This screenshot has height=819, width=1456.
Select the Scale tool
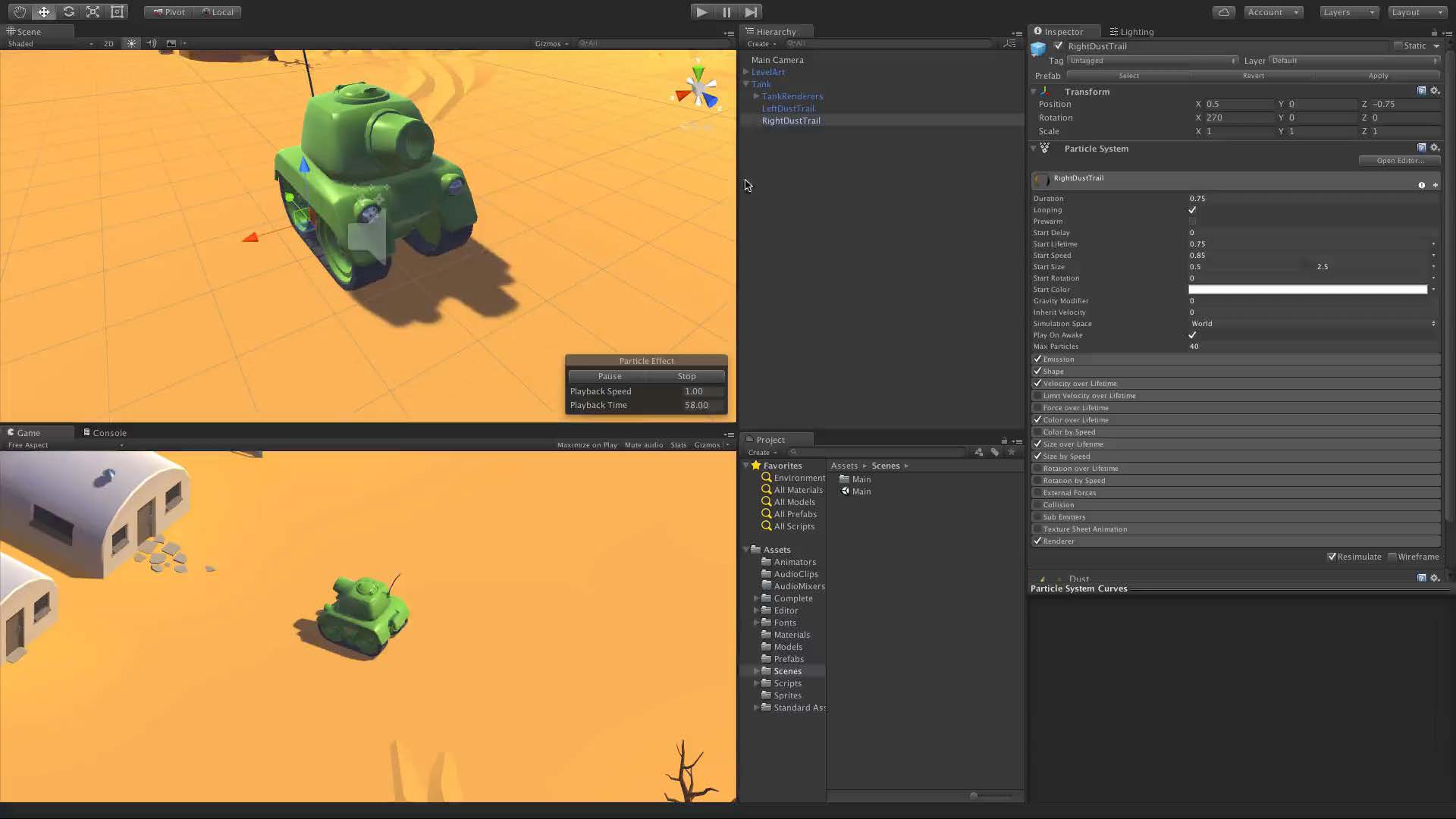coord(93,11)
